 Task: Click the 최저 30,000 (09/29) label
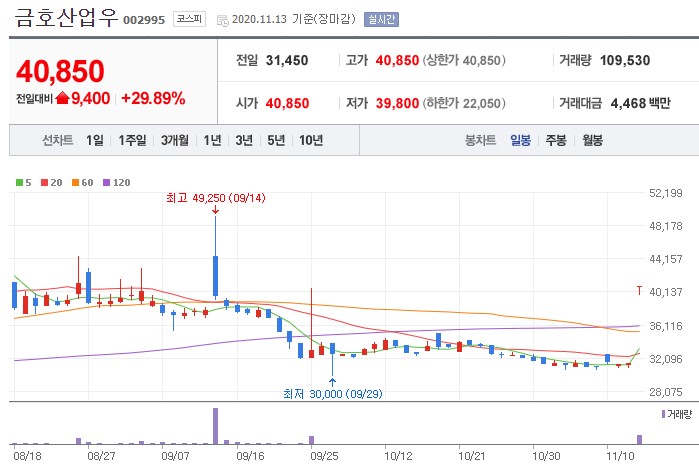(x=333, y=394)
